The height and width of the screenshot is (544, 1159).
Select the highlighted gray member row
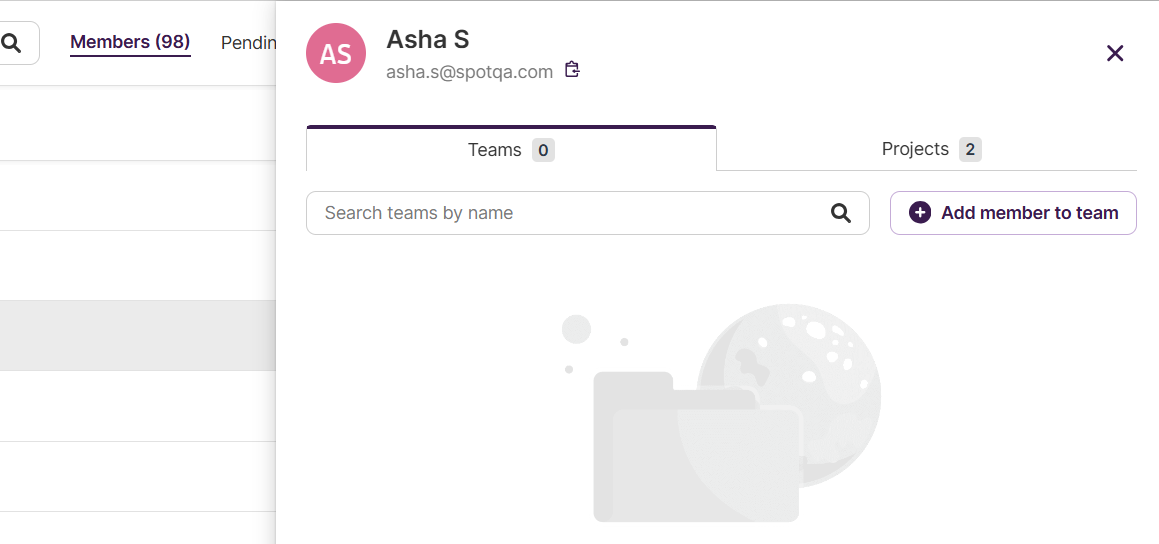pyautogui.click(x=137, y=335)
